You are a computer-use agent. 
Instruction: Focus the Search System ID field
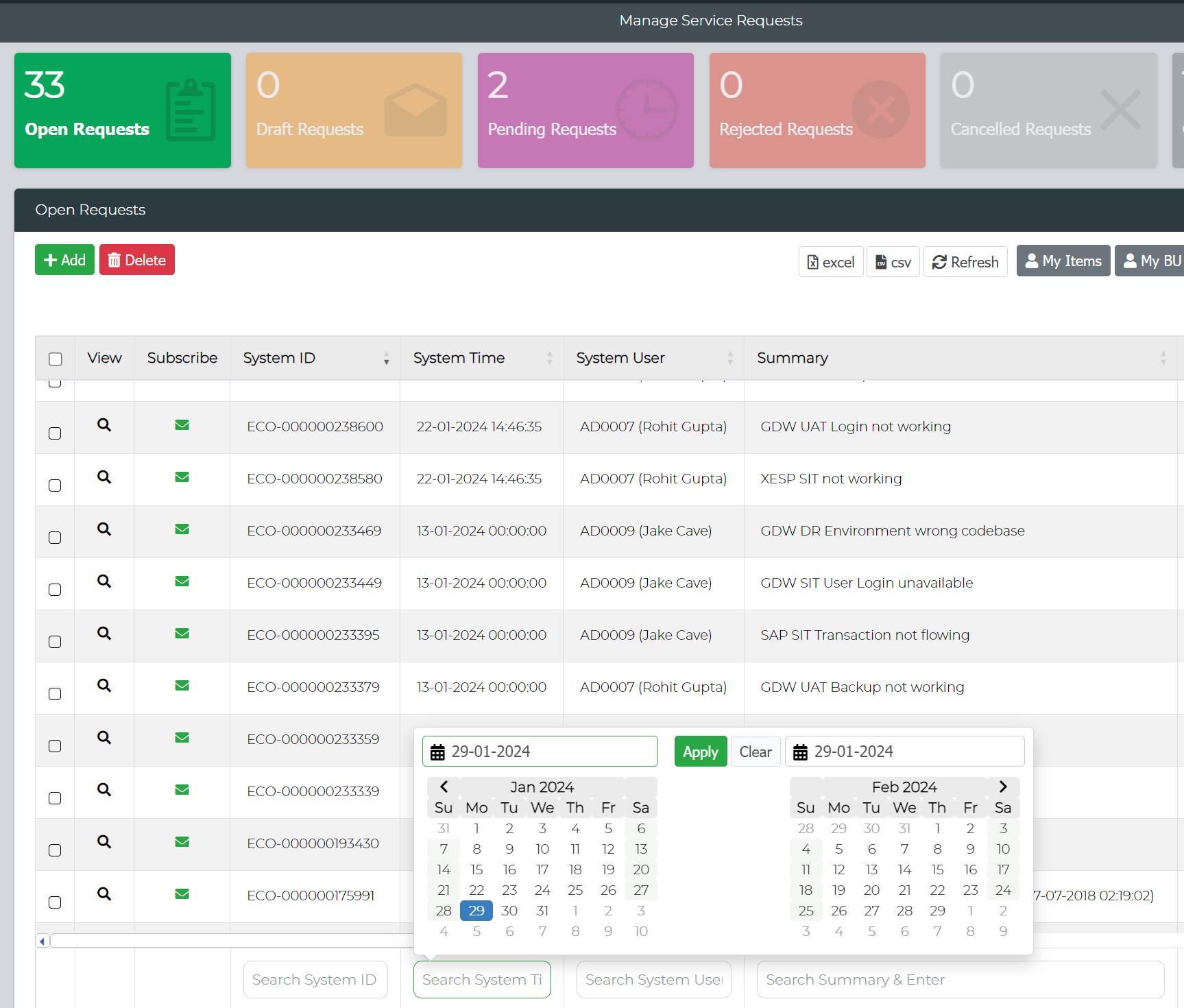(x=315, y=979)
